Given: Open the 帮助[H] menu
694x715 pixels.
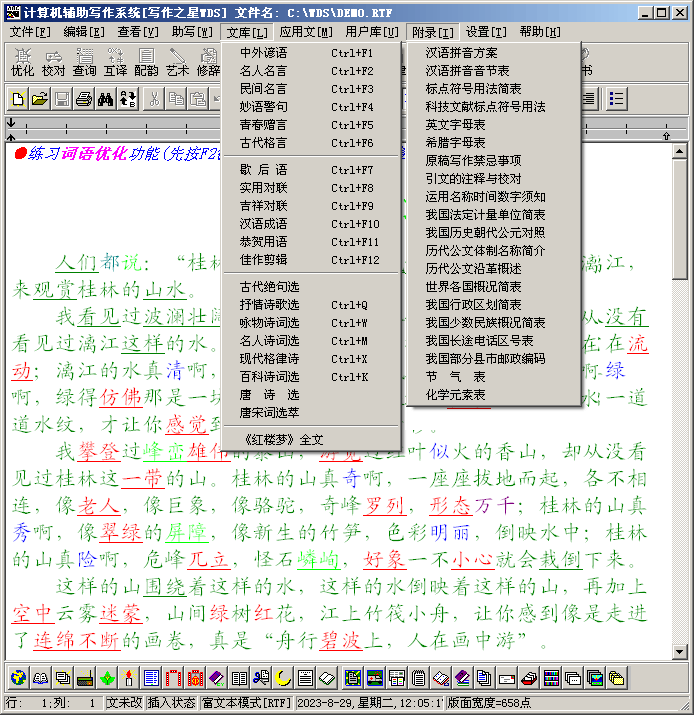Looking at the screenshot, I should tap(540, 32).
